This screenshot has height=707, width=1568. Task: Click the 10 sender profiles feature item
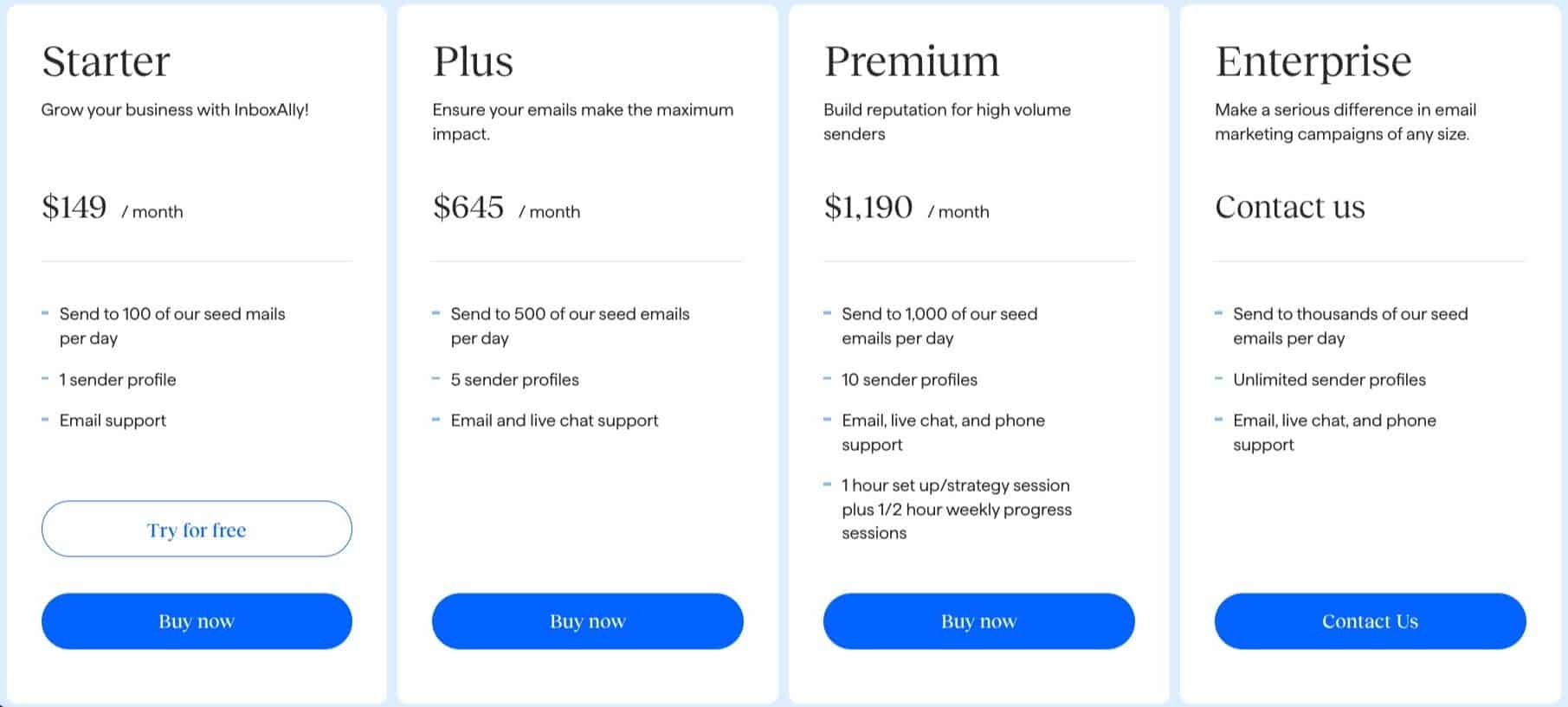[x=909, y=379]
